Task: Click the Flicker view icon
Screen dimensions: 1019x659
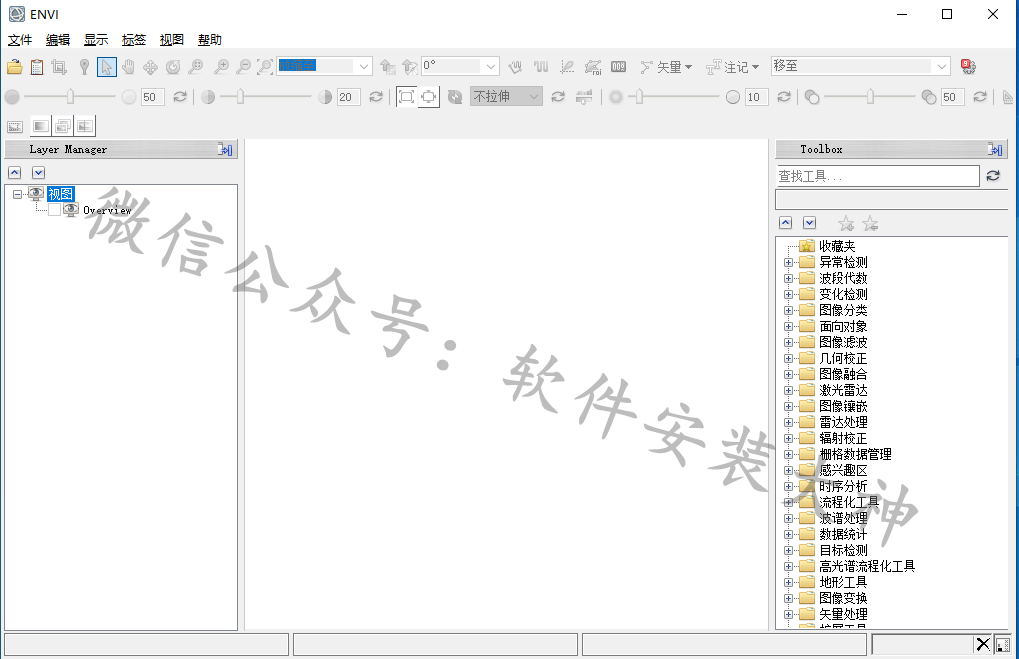Action: 63,125
